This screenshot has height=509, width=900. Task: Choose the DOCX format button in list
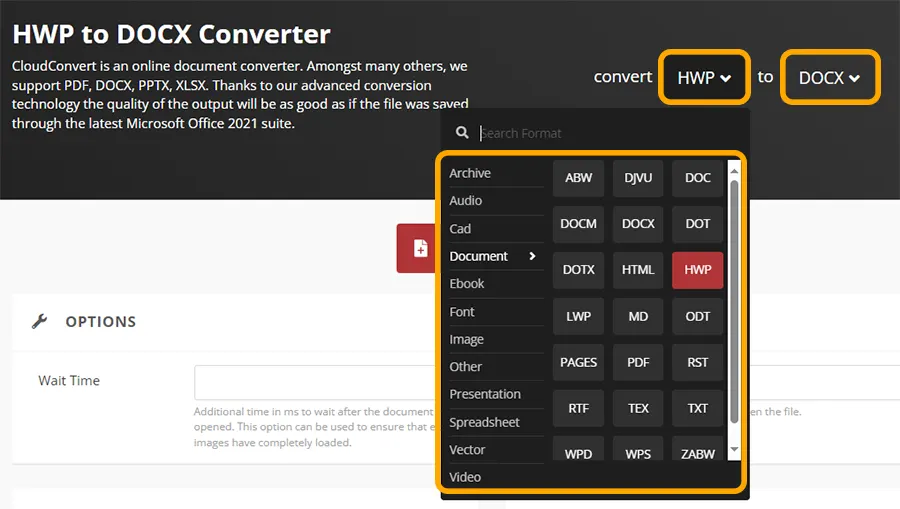638,224
